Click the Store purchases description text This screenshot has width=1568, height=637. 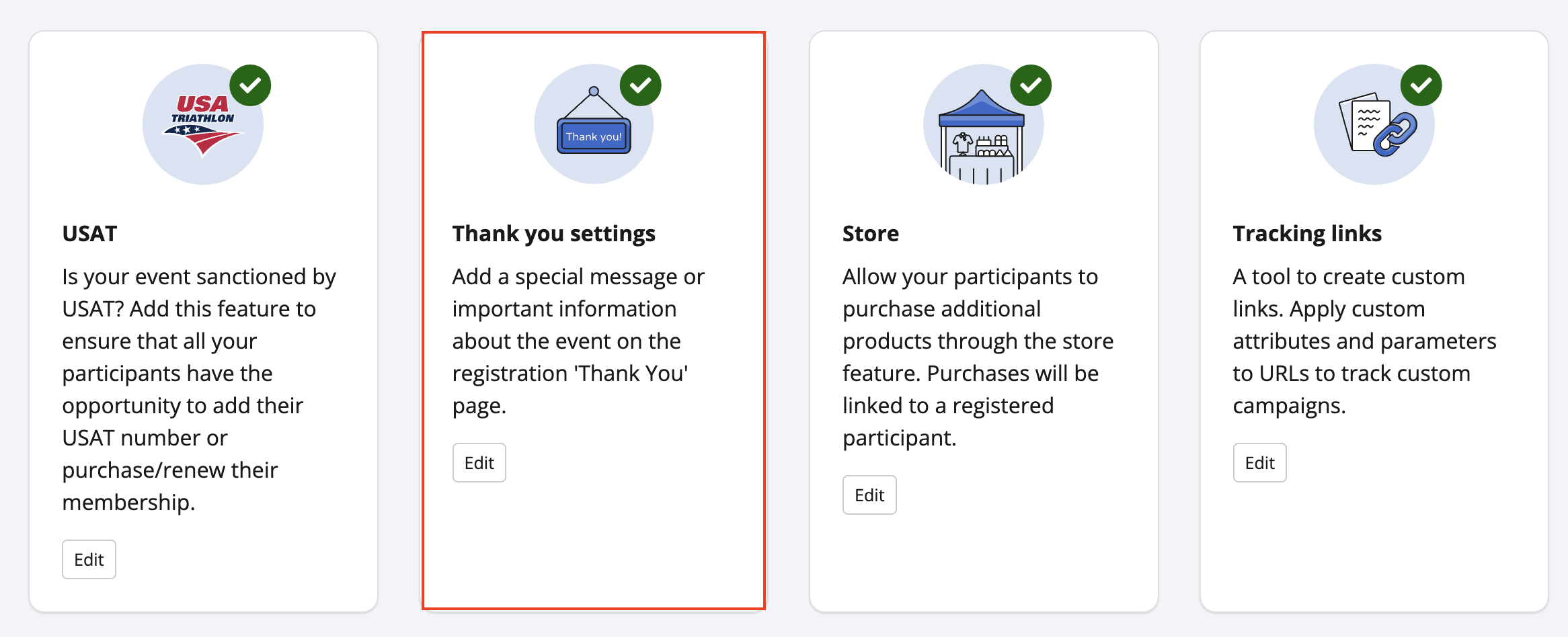point(978,357)
